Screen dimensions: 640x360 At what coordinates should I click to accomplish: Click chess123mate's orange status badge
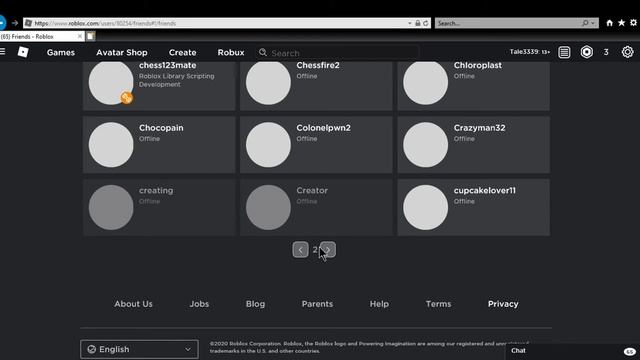[x=127, y=98]
